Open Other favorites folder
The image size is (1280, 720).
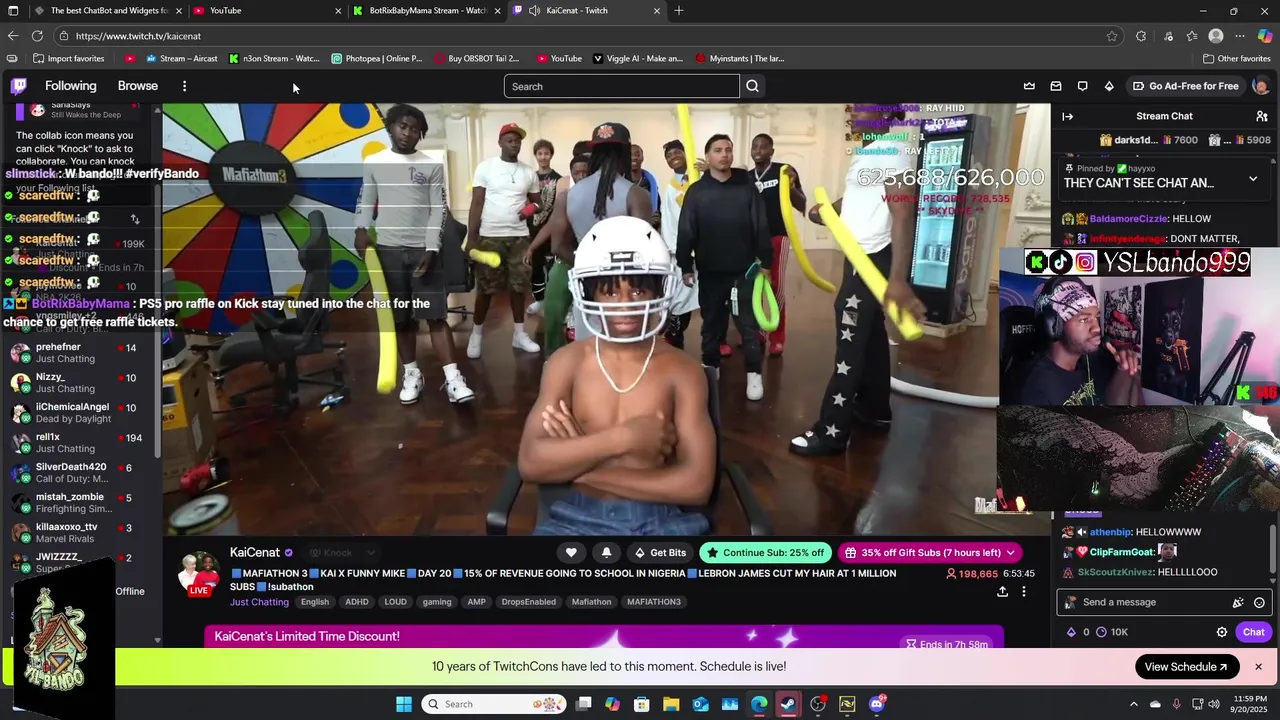point(1236,58)
